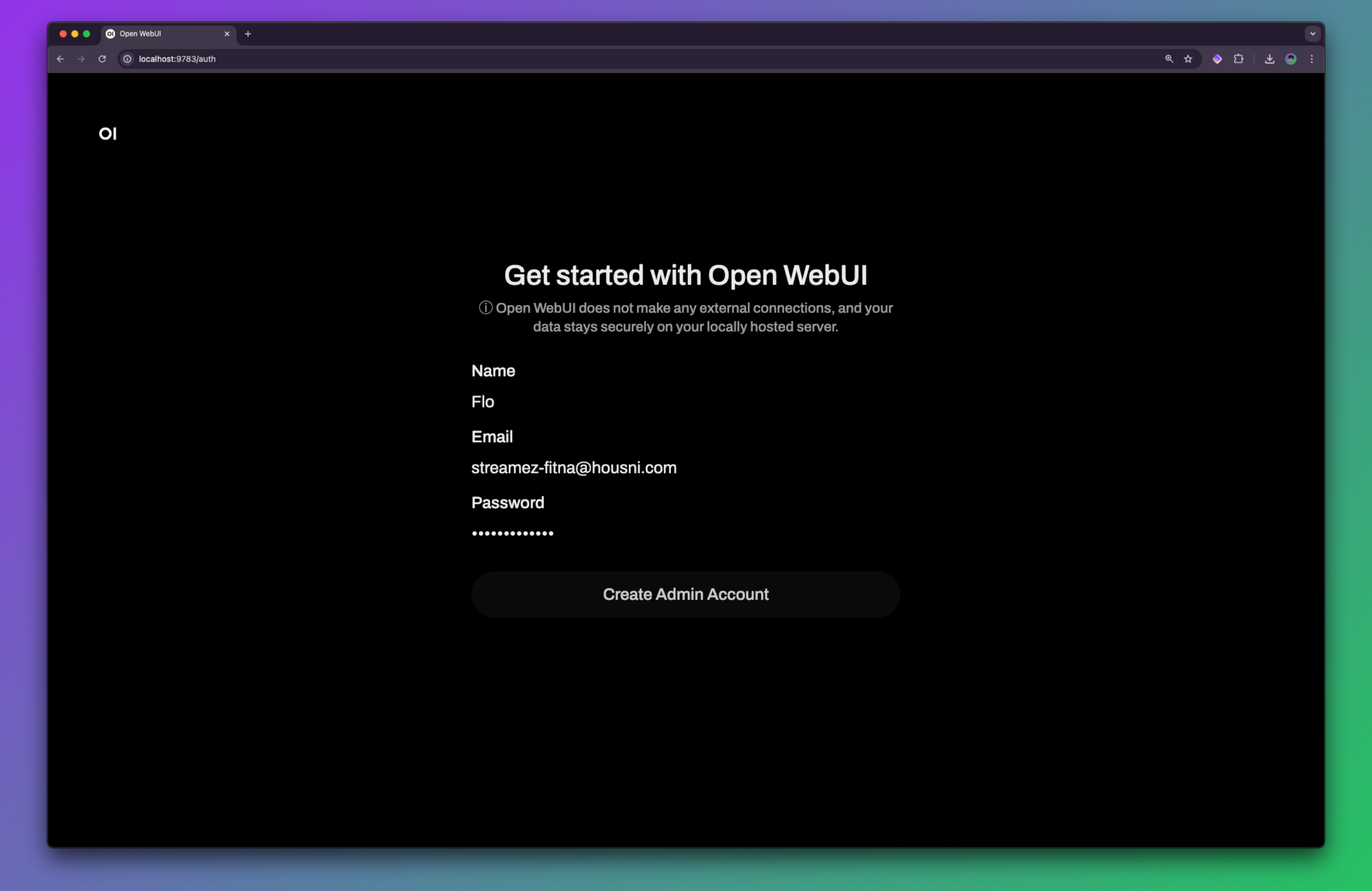
Task: Click the info circle icon beside the privacy notice
Action: [x=485, y=308]
